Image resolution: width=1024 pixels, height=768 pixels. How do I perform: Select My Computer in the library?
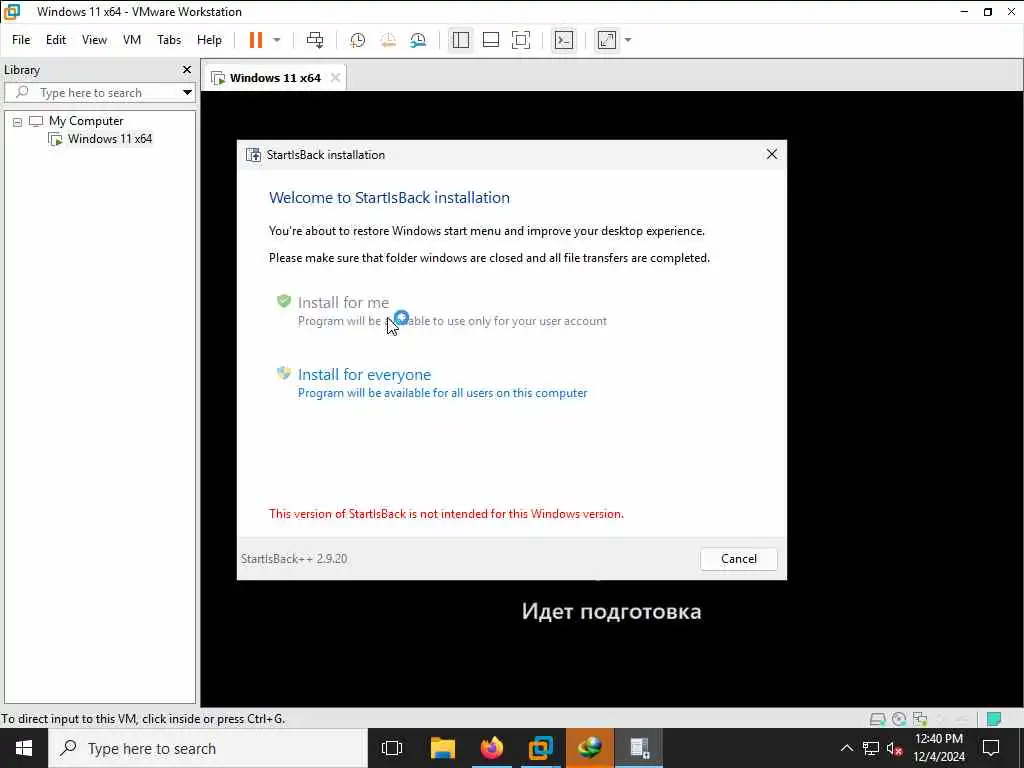[86, 121]
